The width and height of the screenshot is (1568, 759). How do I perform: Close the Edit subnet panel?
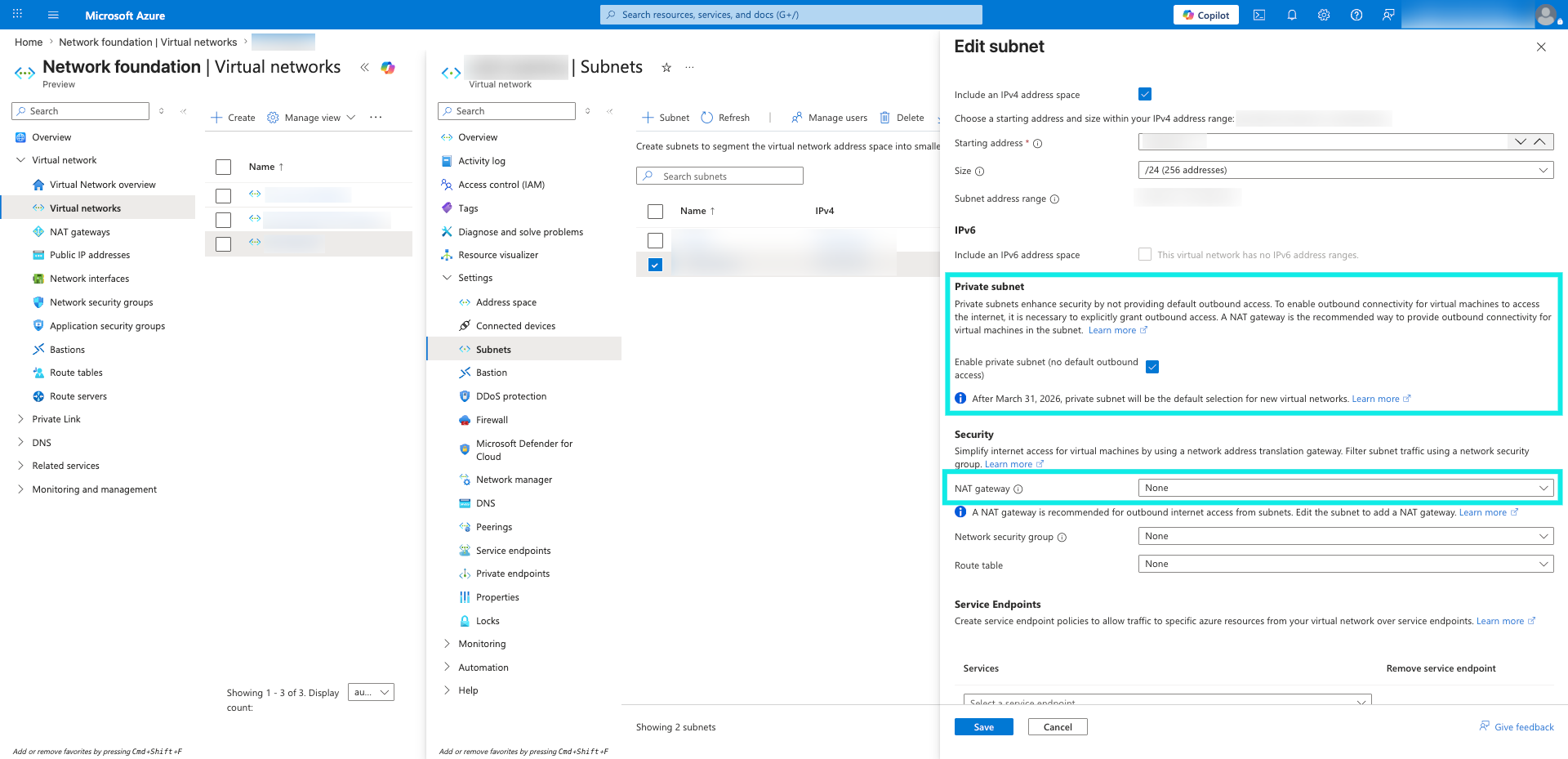(x=1541, y=47)
